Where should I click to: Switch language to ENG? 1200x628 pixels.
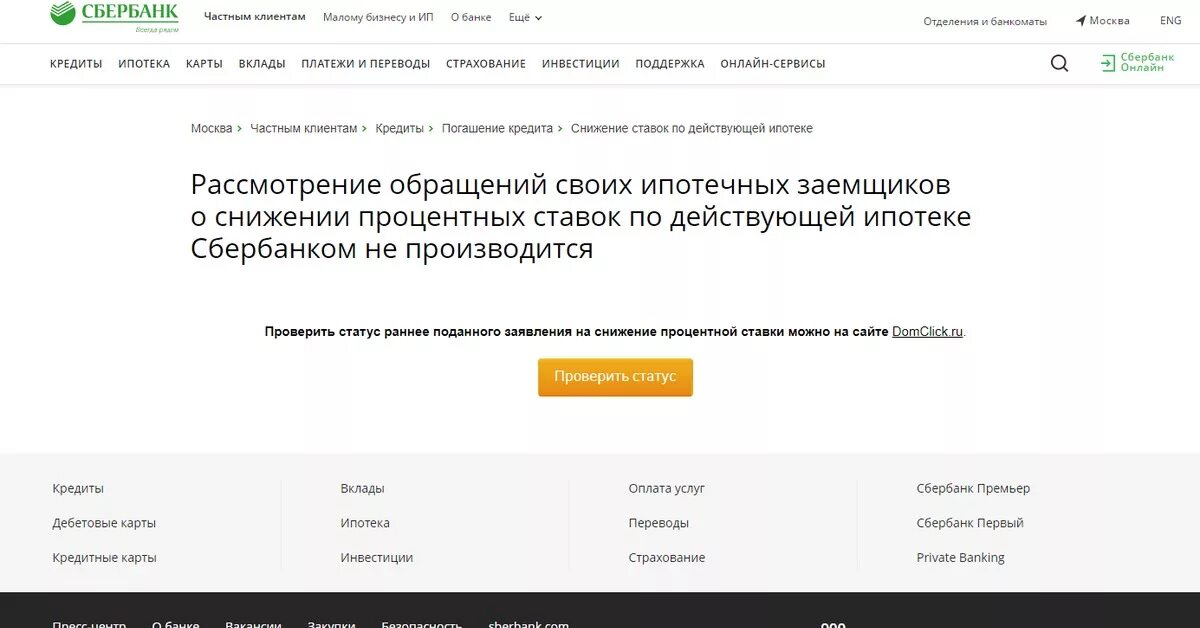coord(1170,21)
